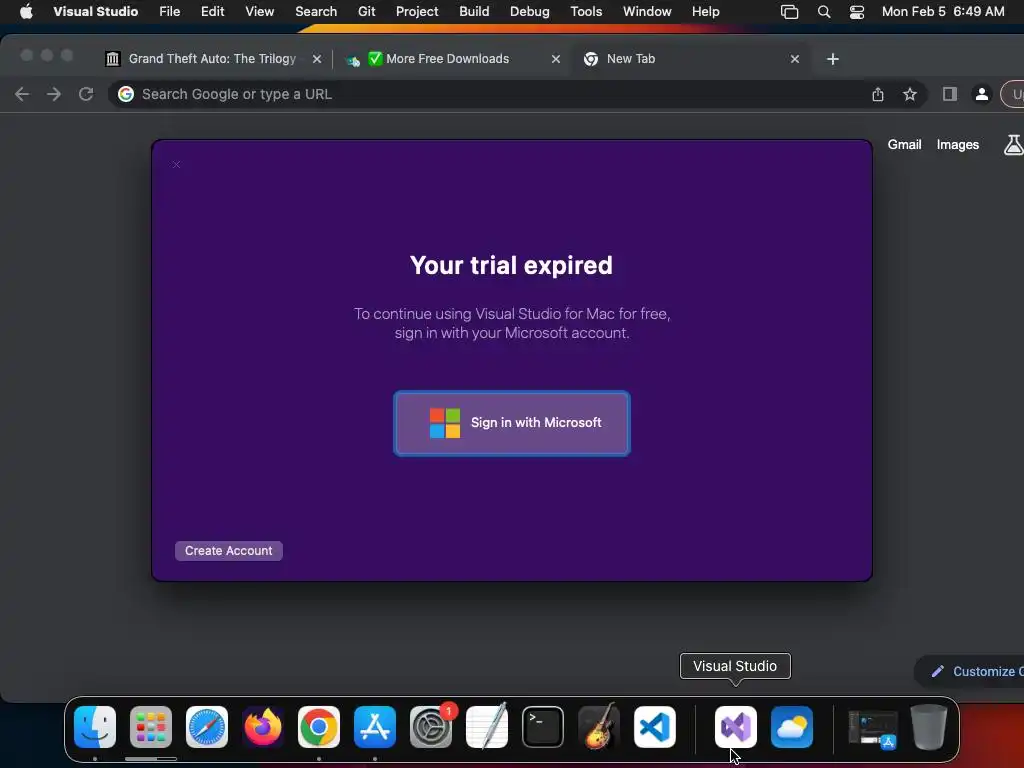Reload the page in Chrome
The width and height of the screenshot is (1024, 768).
click(x=86, y=94)
